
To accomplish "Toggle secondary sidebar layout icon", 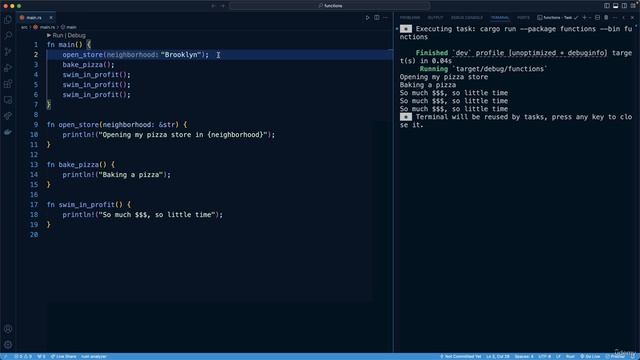I will [624, 6].
